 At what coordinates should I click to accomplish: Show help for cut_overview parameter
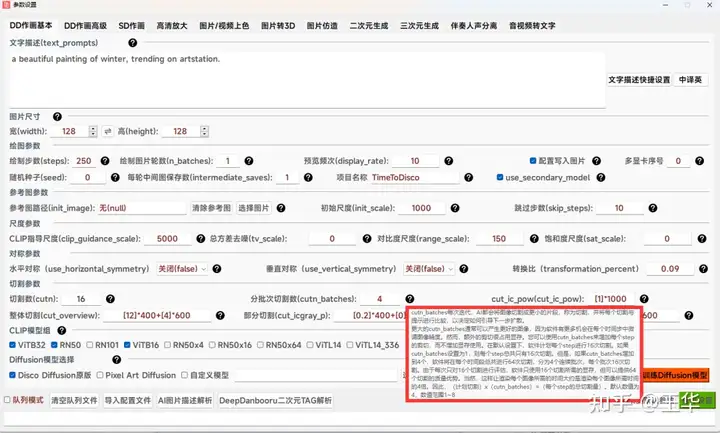click(220, 315)
